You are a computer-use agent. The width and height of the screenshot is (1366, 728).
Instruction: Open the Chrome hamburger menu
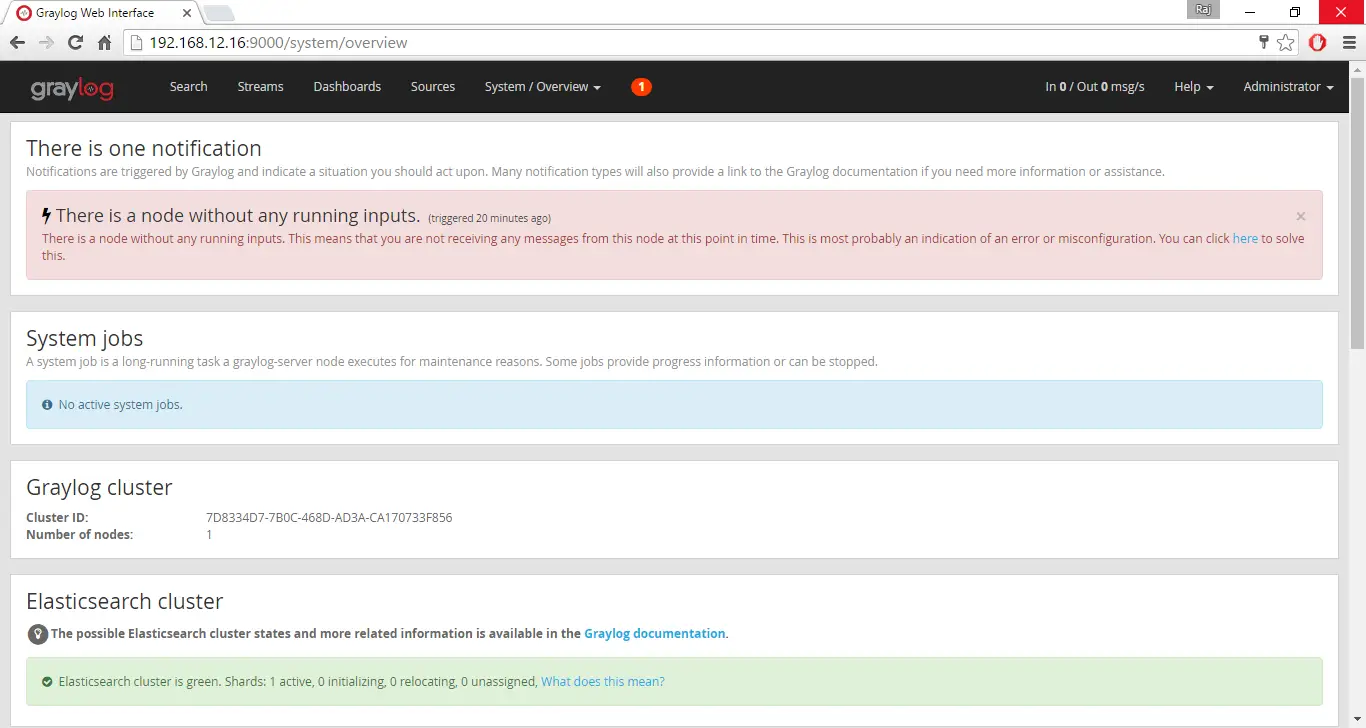coord(1349,43)
